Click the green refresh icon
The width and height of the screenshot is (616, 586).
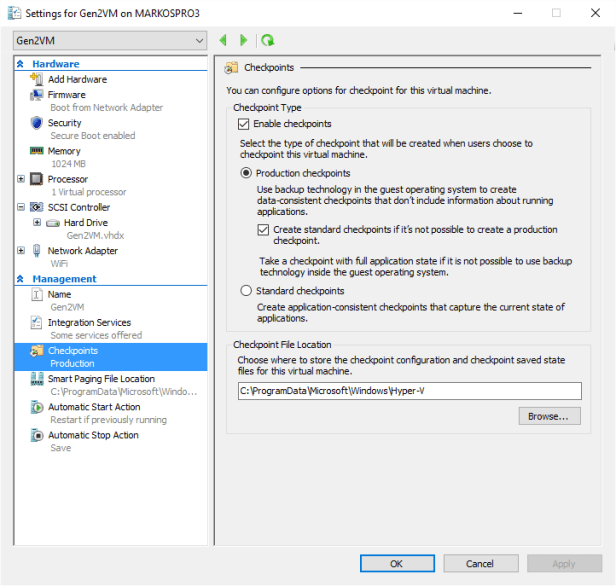pyautogui.click(x=267, y=40)
